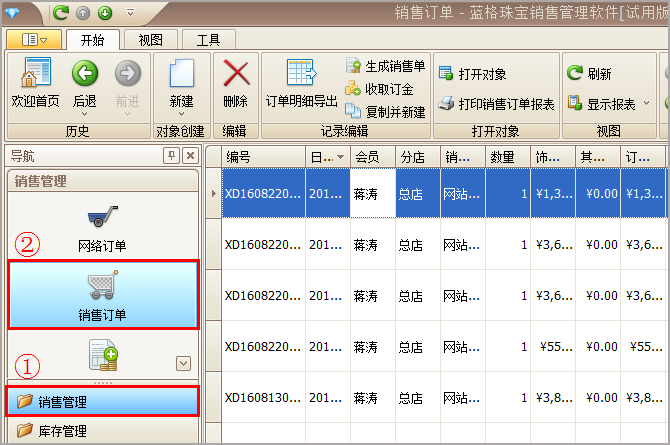Click the green refresh arrow in title bar

pos(61,13)
